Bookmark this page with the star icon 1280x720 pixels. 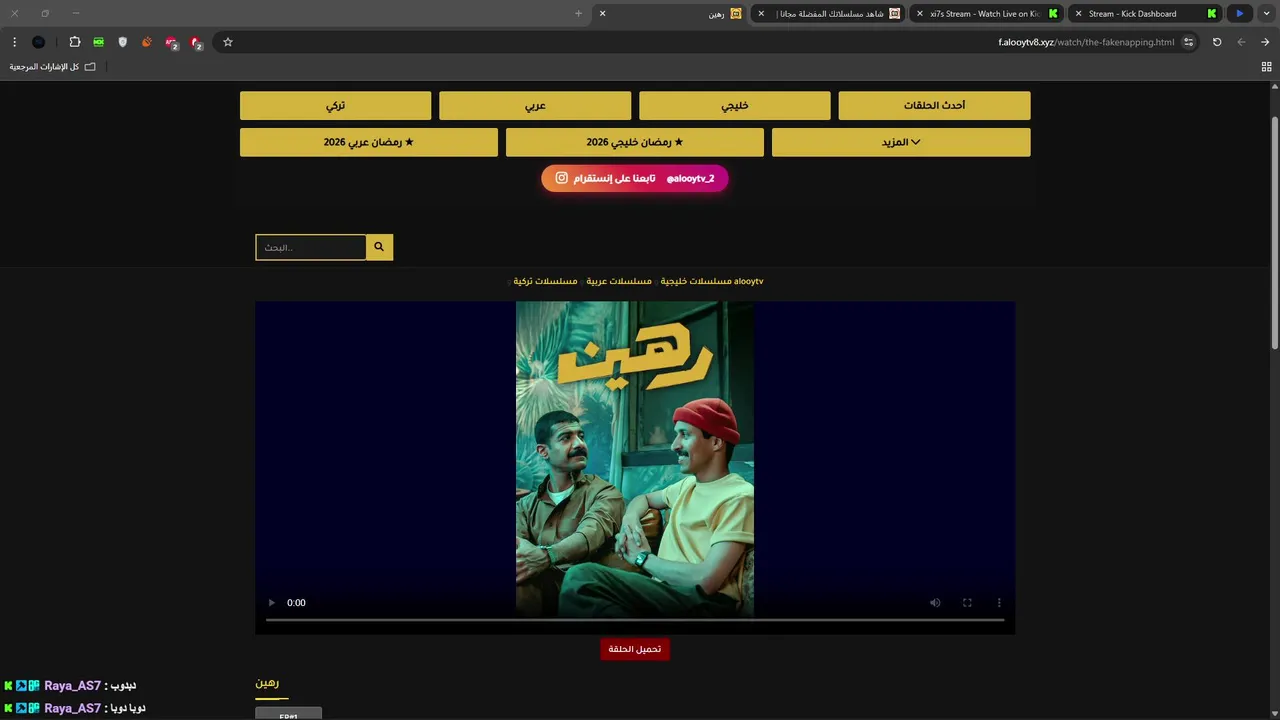point(228,42)
